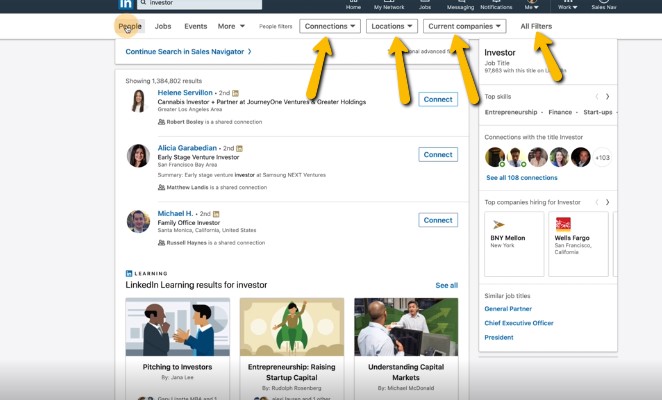Go to My Network page

point(389,5)
